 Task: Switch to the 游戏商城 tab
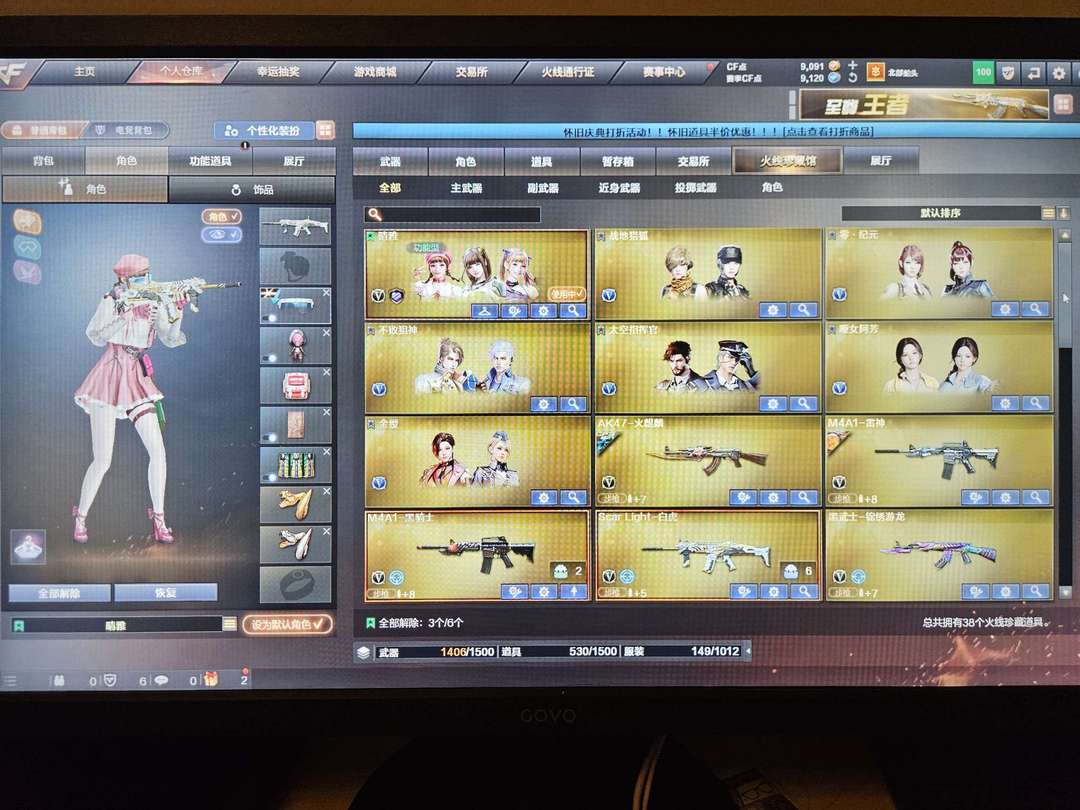pyautogui.click(x=375, y=72)
